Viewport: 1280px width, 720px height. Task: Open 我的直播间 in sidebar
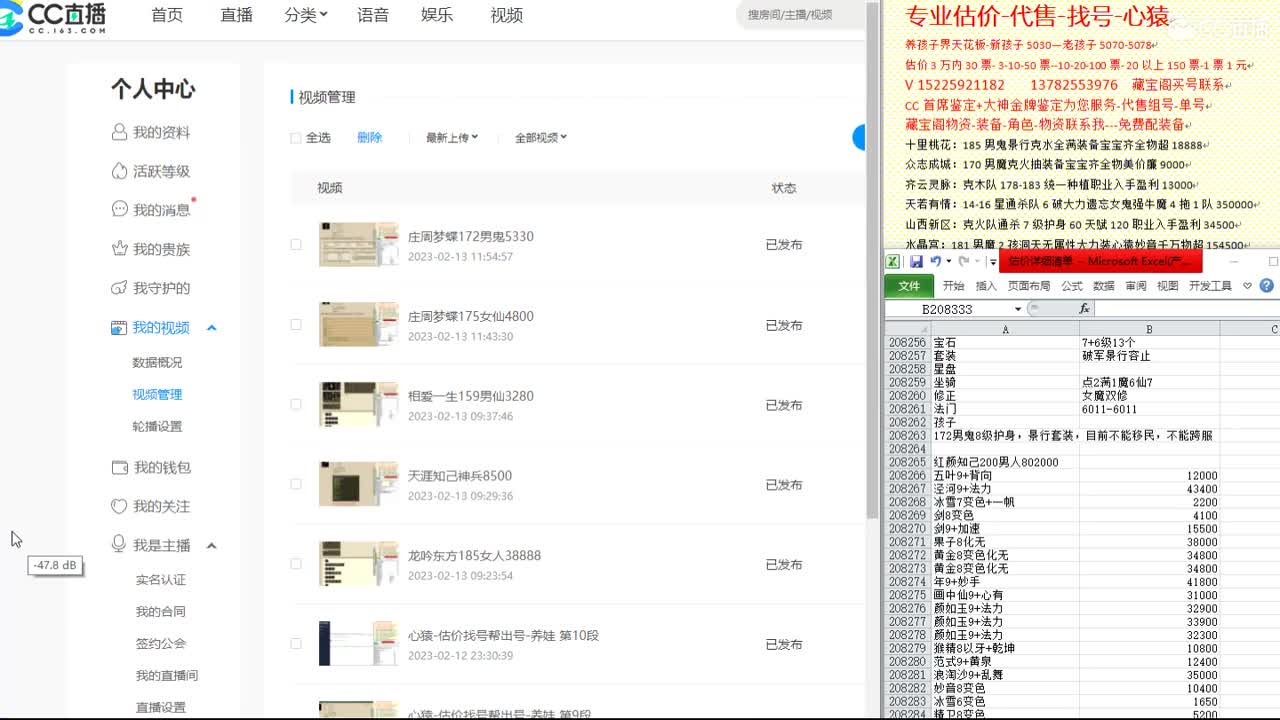[167, 675]
